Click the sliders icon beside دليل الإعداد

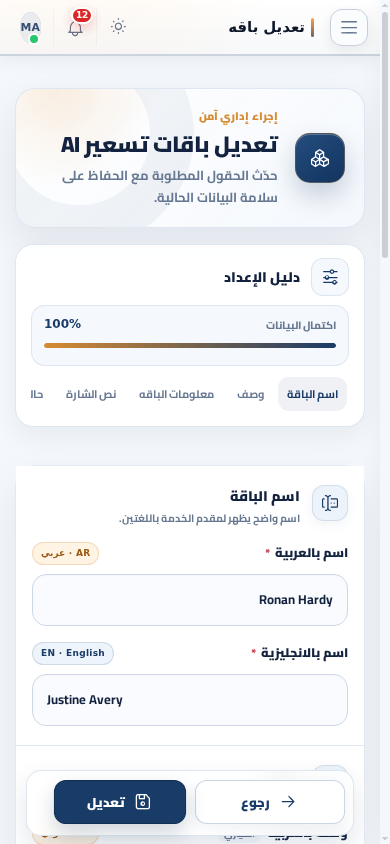point(330,277)
